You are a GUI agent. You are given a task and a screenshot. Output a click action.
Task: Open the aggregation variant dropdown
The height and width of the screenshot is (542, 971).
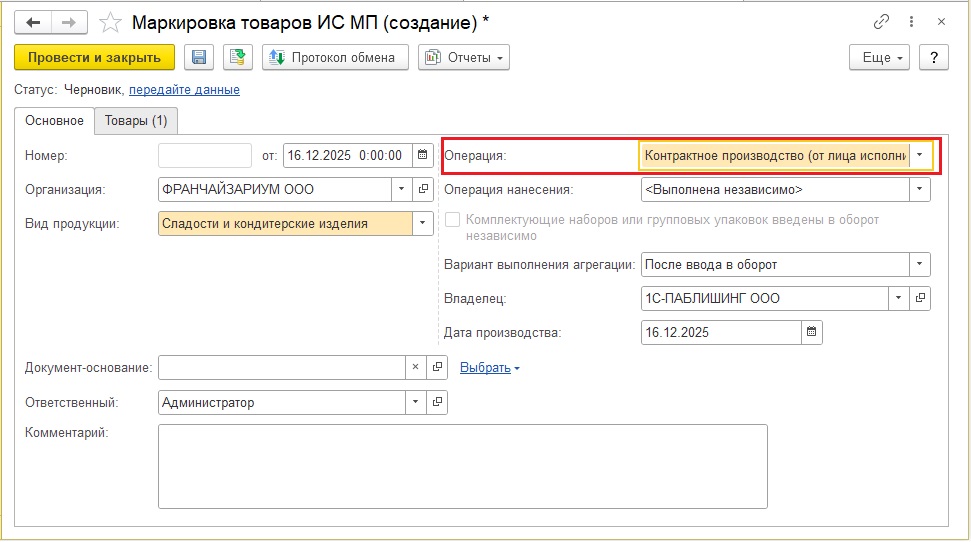pos(919,265)
